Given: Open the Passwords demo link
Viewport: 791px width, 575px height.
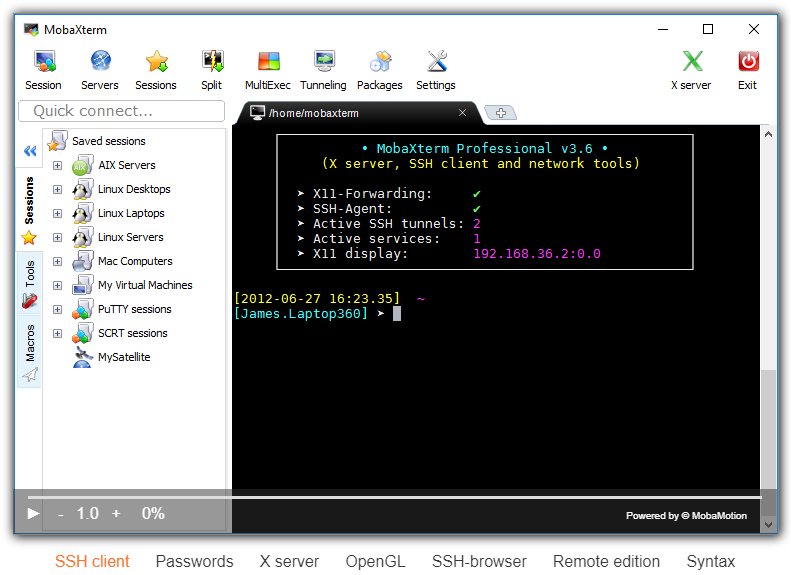Looking at the screenshot, I should point(194,561).
